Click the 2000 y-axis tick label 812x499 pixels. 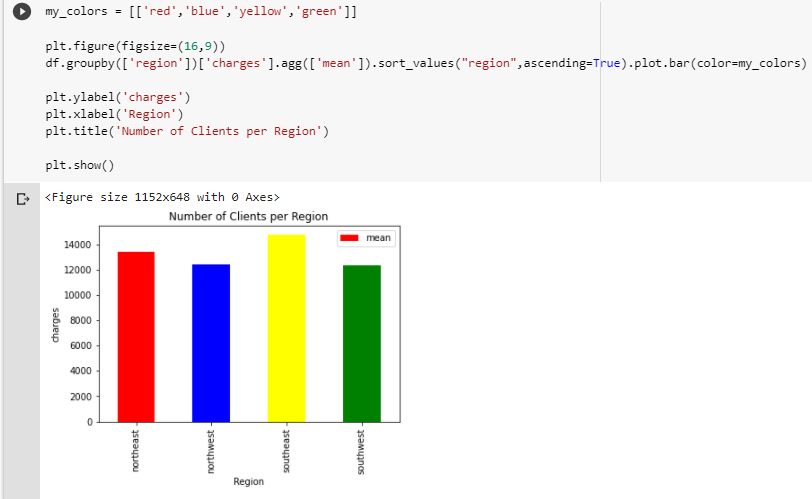(x=80, y=397)
